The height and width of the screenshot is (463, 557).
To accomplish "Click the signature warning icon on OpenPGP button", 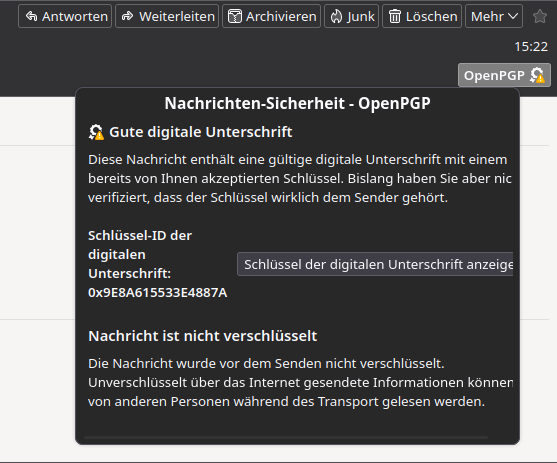I will tap(537, 75).
